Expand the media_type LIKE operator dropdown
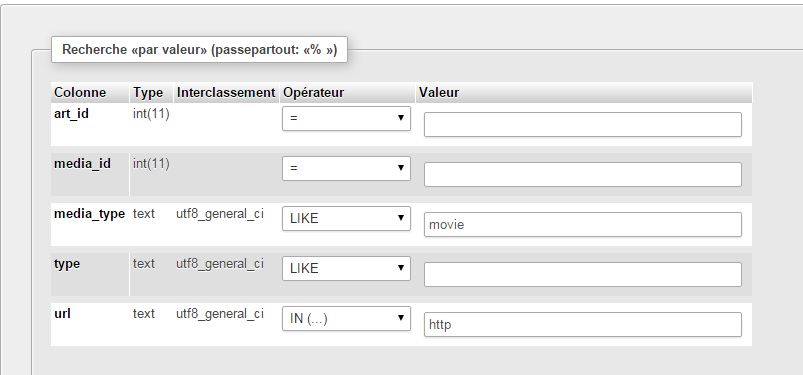 tap(346, 218)
